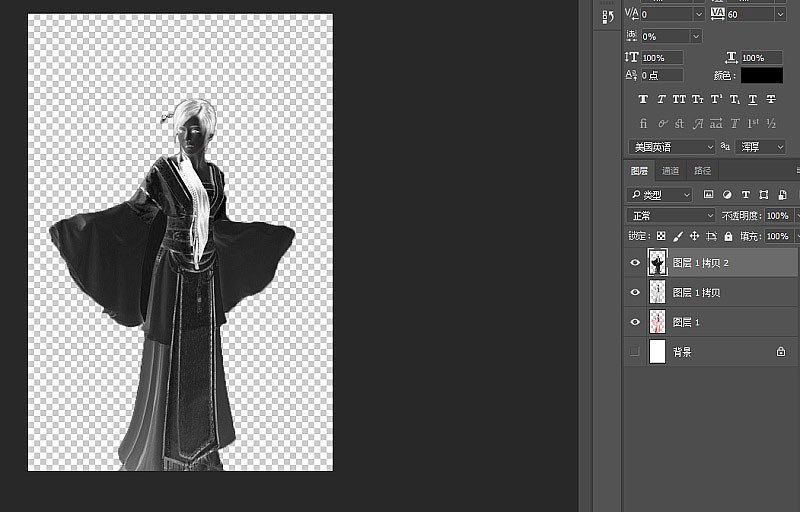Viewport: 800px width, 512px height.
Task: Apply faux italic text style
Action: point(660,99)
